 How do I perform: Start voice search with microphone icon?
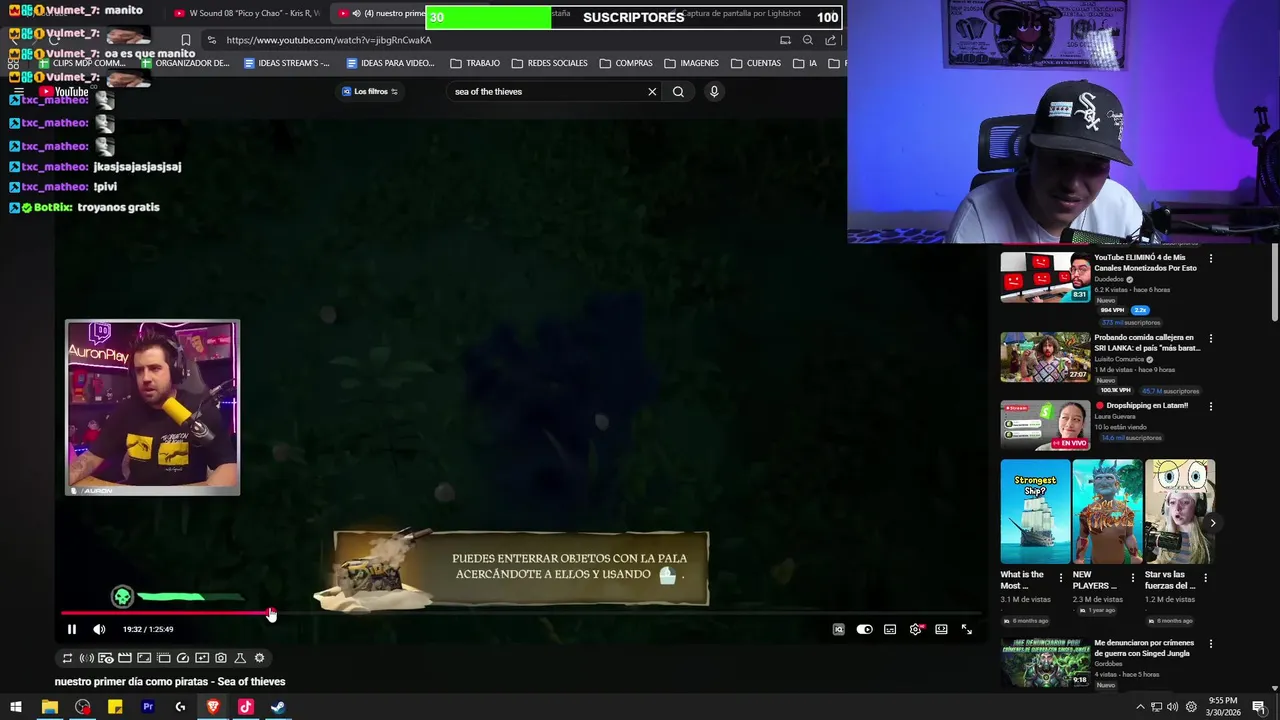[713, 91]
